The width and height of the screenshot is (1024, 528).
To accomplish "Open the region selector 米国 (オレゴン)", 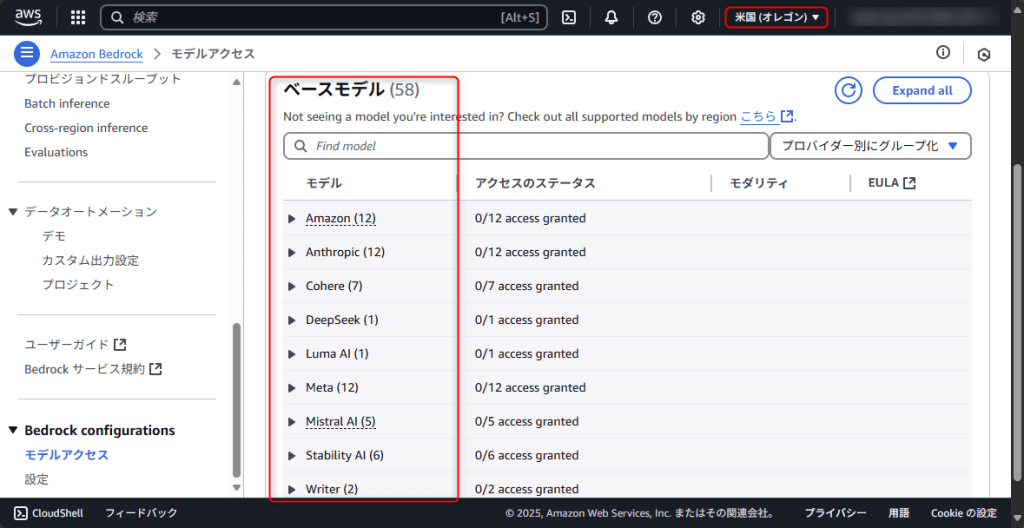I will [776, 18].
